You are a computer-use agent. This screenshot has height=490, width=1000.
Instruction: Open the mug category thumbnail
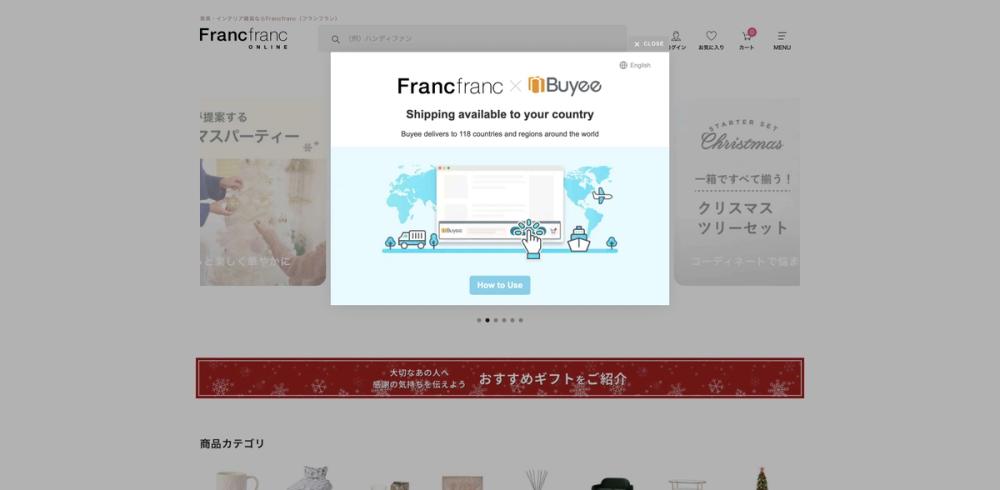point(235,479)
